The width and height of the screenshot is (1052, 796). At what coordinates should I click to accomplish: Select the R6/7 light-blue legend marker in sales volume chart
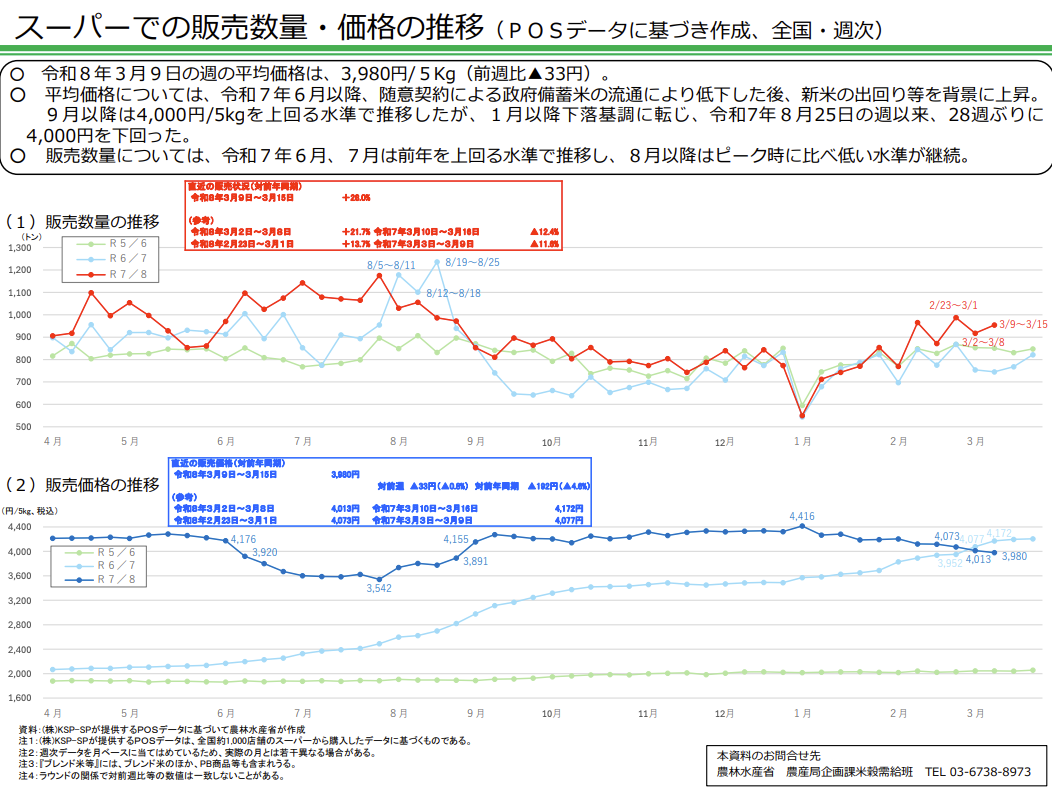tap(90, 258)
